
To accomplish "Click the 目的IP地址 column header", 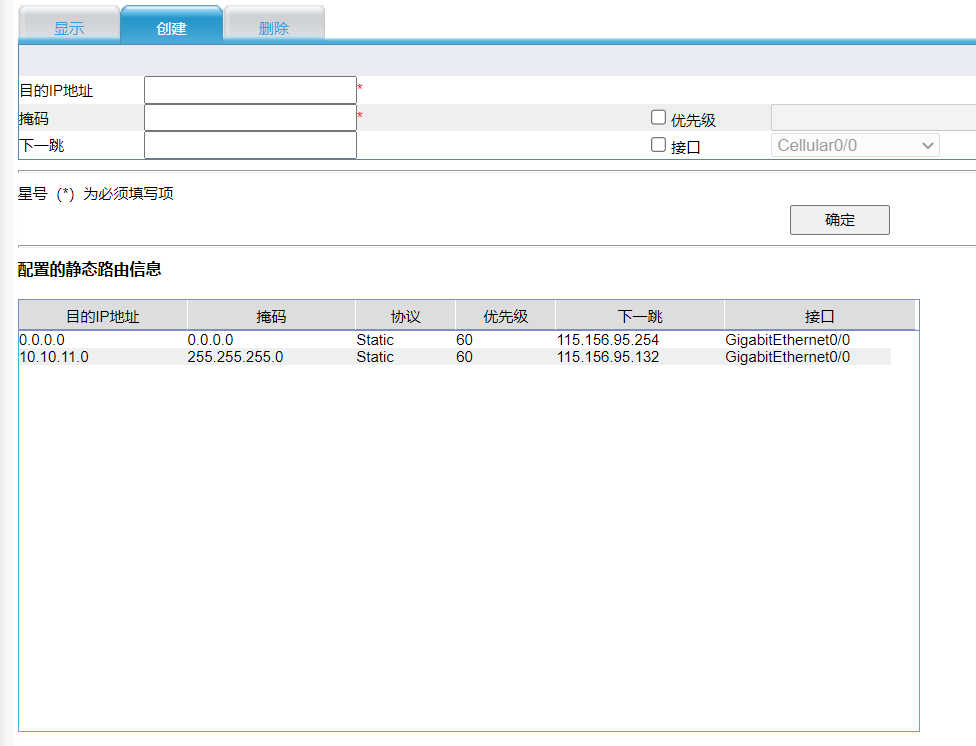I will pyautogui.click(x=103, y=316).
